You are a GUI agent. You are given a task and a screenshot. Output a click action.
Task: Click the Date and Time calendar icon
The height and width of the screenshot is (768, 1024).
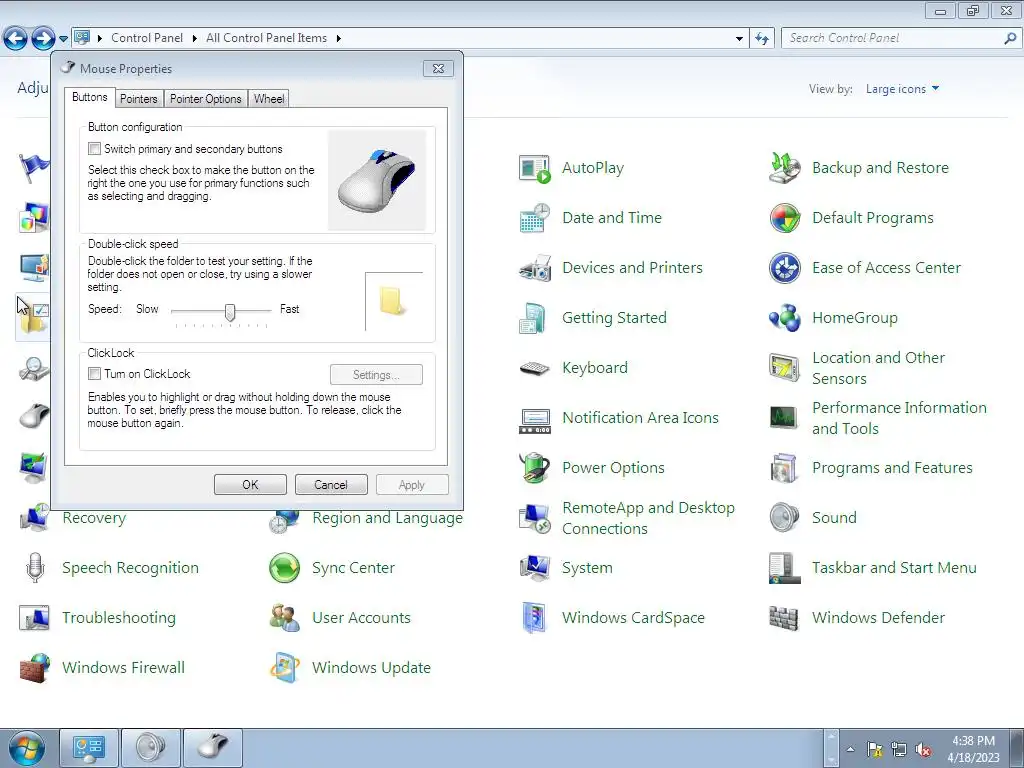tap(534, 218)
